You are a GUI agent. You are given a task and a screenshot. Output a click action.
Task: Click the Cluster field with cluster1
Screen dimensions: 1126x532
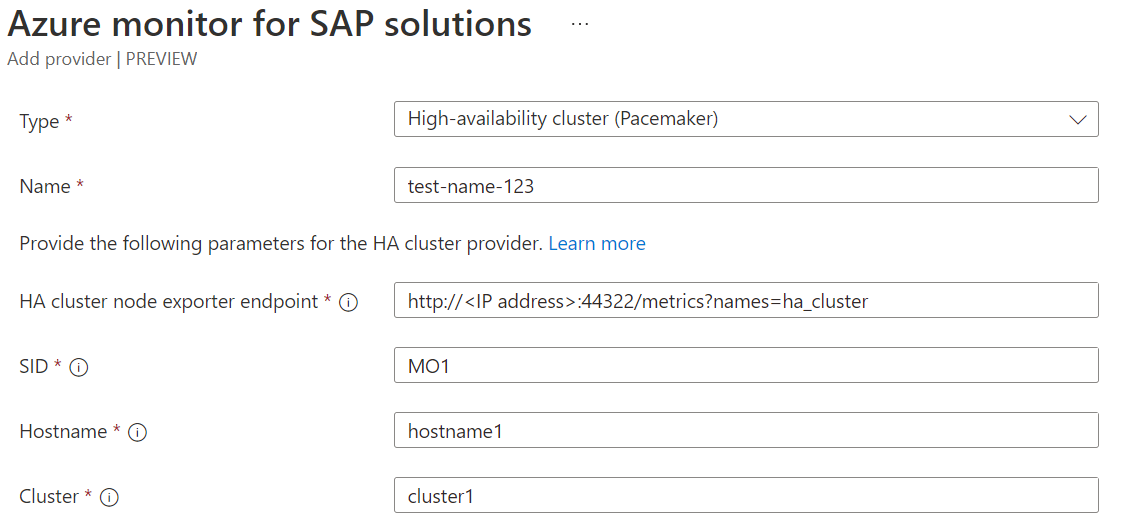pos(746,495)
